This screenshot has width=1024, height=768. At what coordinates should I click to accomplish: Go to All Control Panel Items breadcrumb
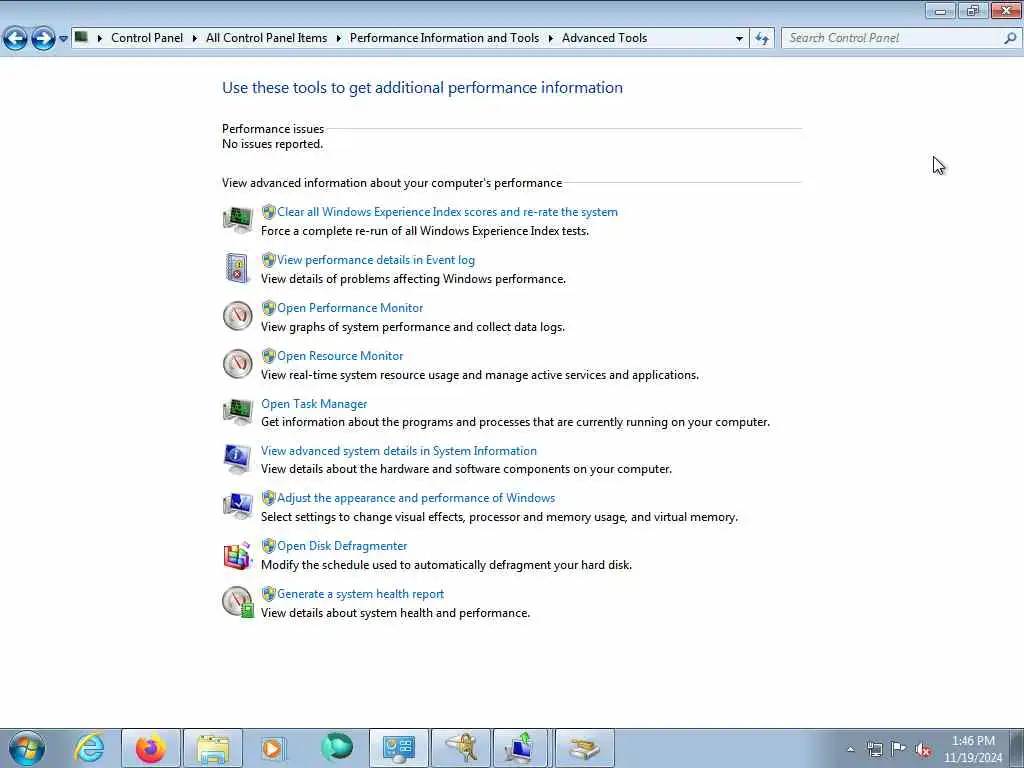(266, 38)
